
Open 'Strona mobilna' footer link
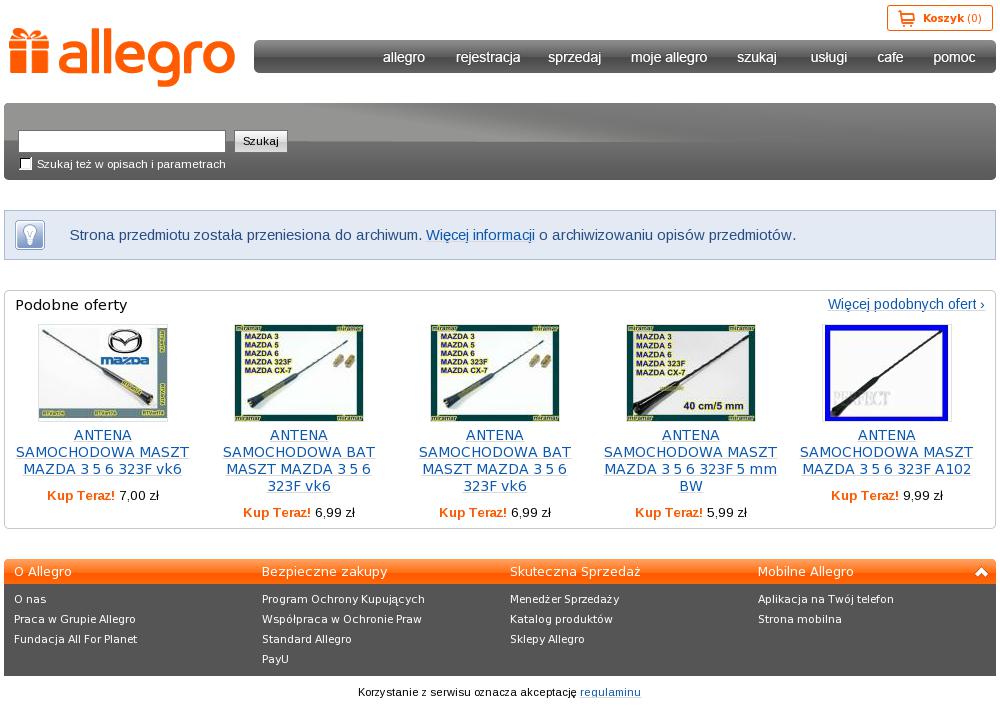pyautogui.click(x=800, y=619)
